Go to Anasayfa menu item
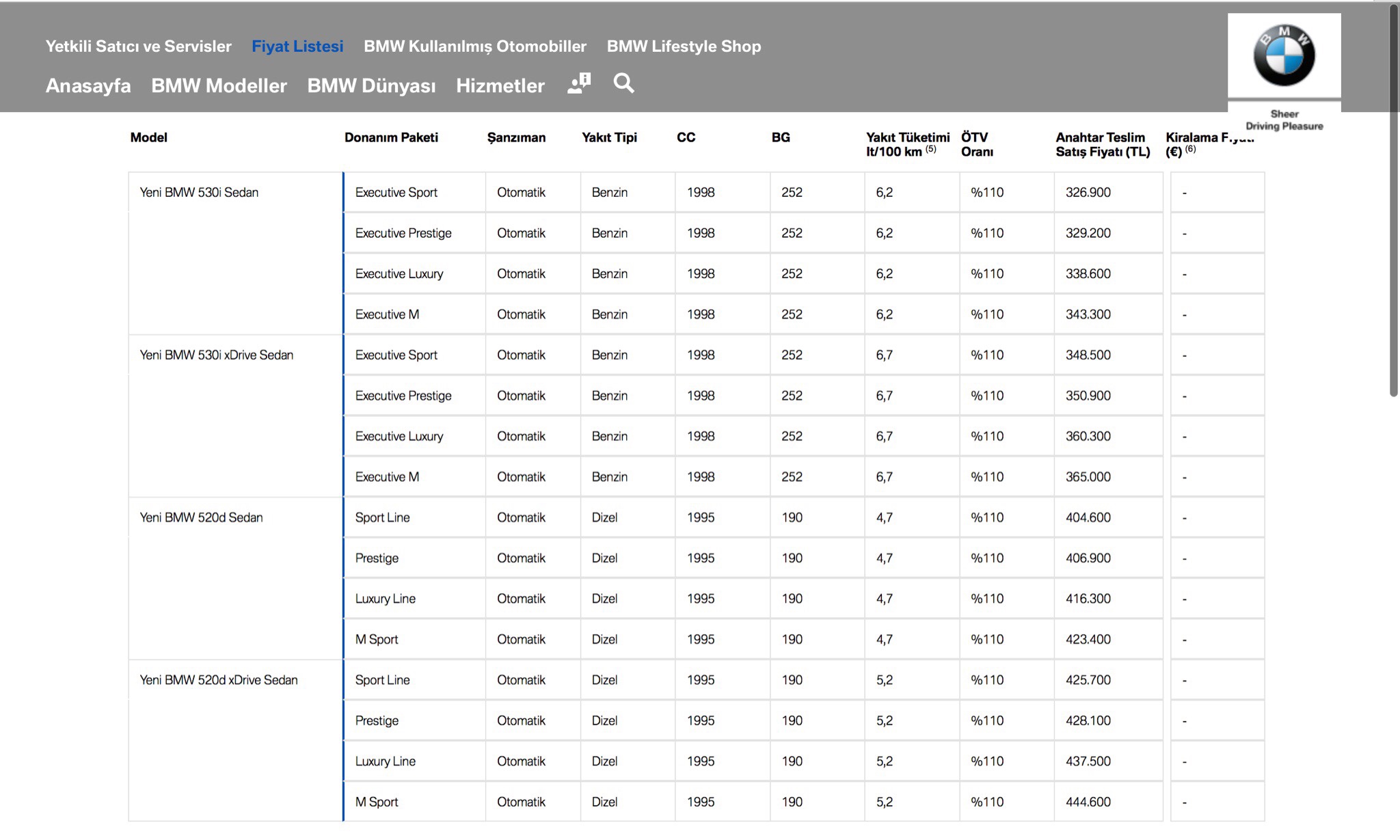The height and width of the screenshot is (840, 1400). [88, 85]
